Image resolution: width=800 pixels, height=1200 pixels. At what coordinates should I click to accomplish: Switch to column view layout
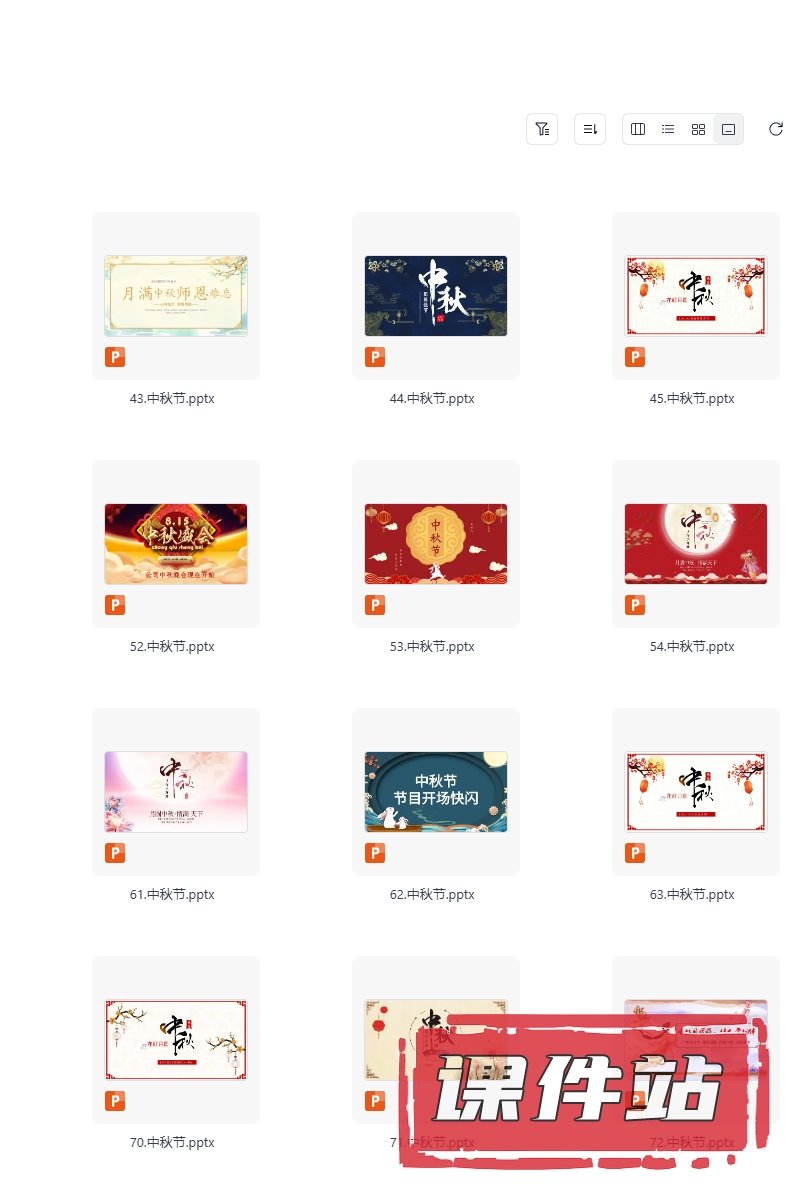coord(638,129)
